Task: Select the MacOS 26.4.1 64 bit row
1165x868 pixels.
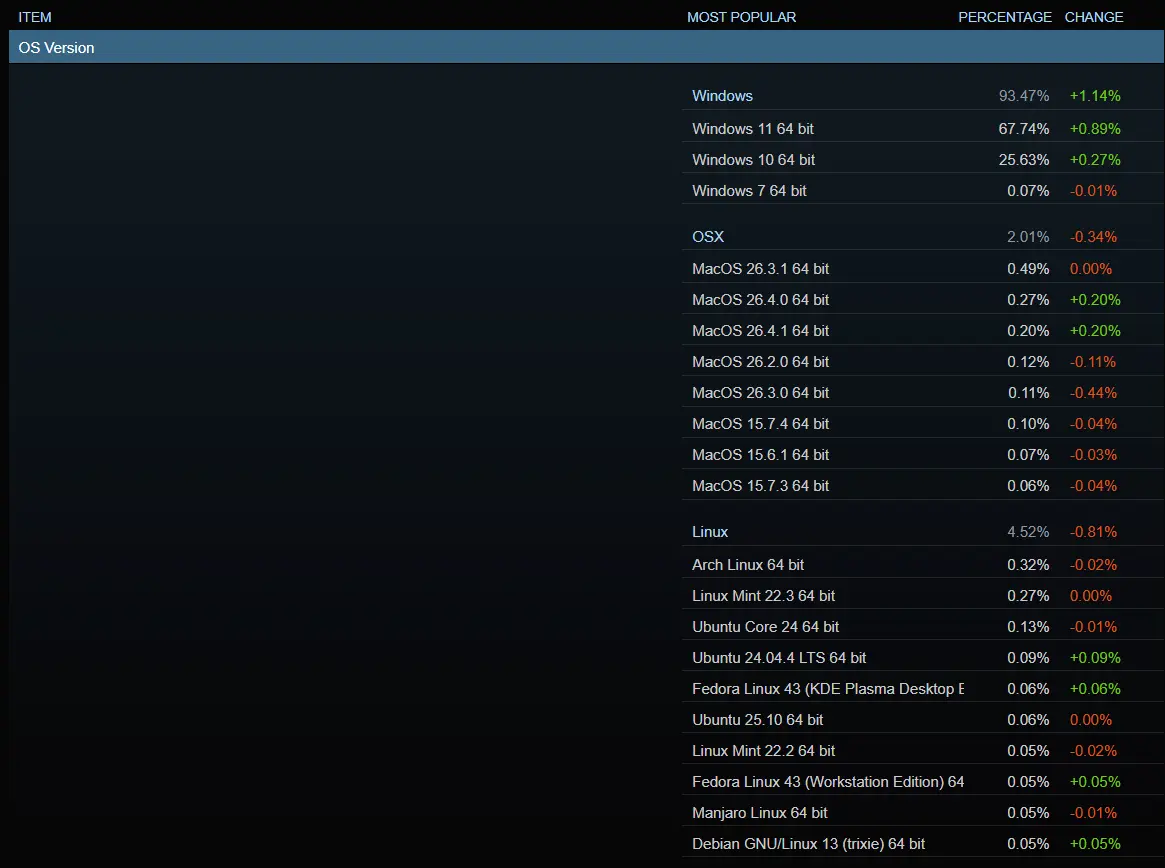Action: pos(923,331)
